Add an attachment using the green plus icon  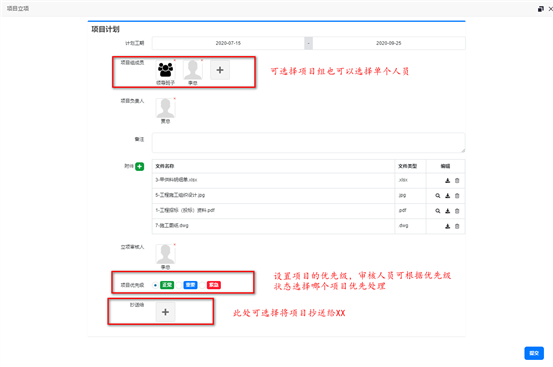140,166
